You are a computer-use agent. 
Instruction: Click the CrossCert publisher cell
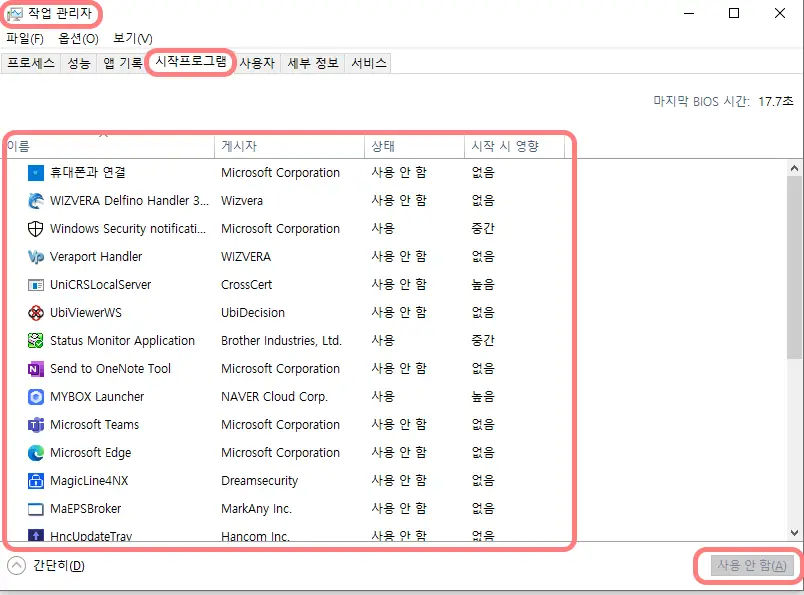coord(247,285)
